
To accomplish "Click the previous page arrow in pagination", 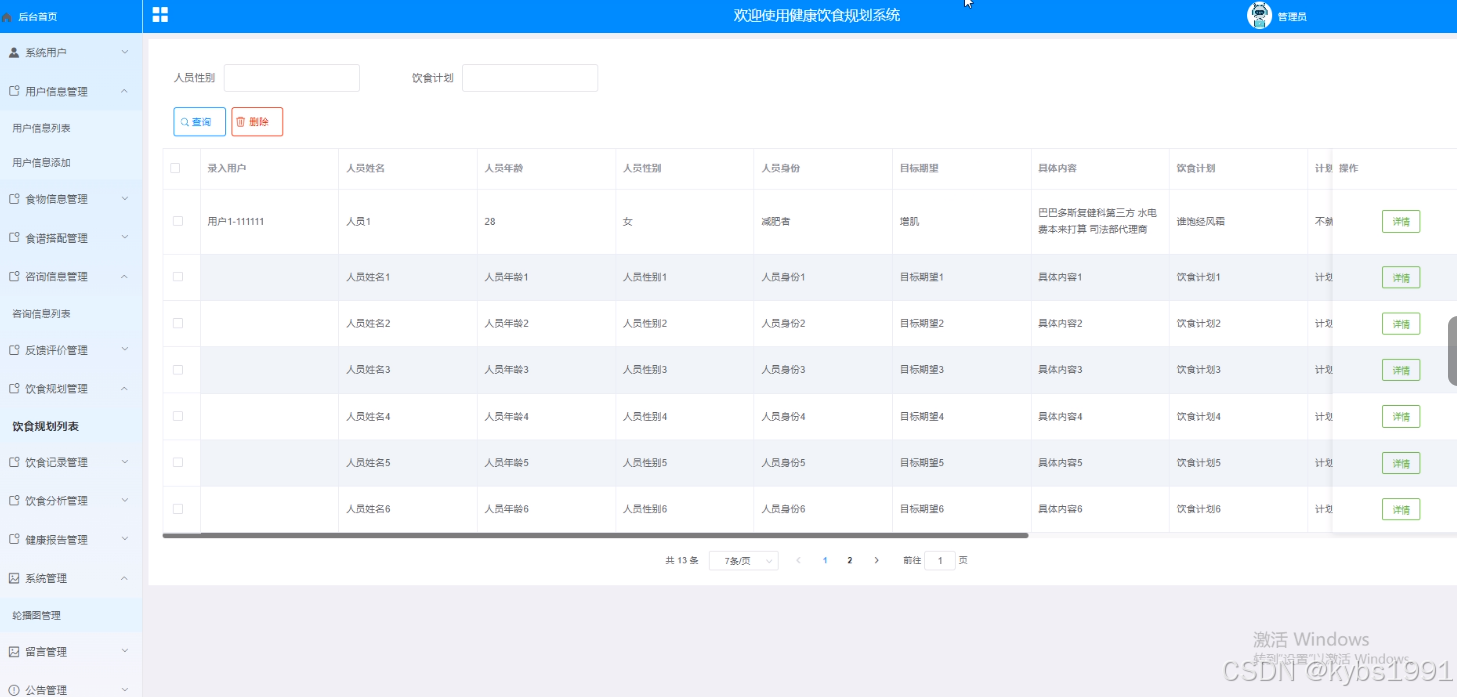I will 798,561.
